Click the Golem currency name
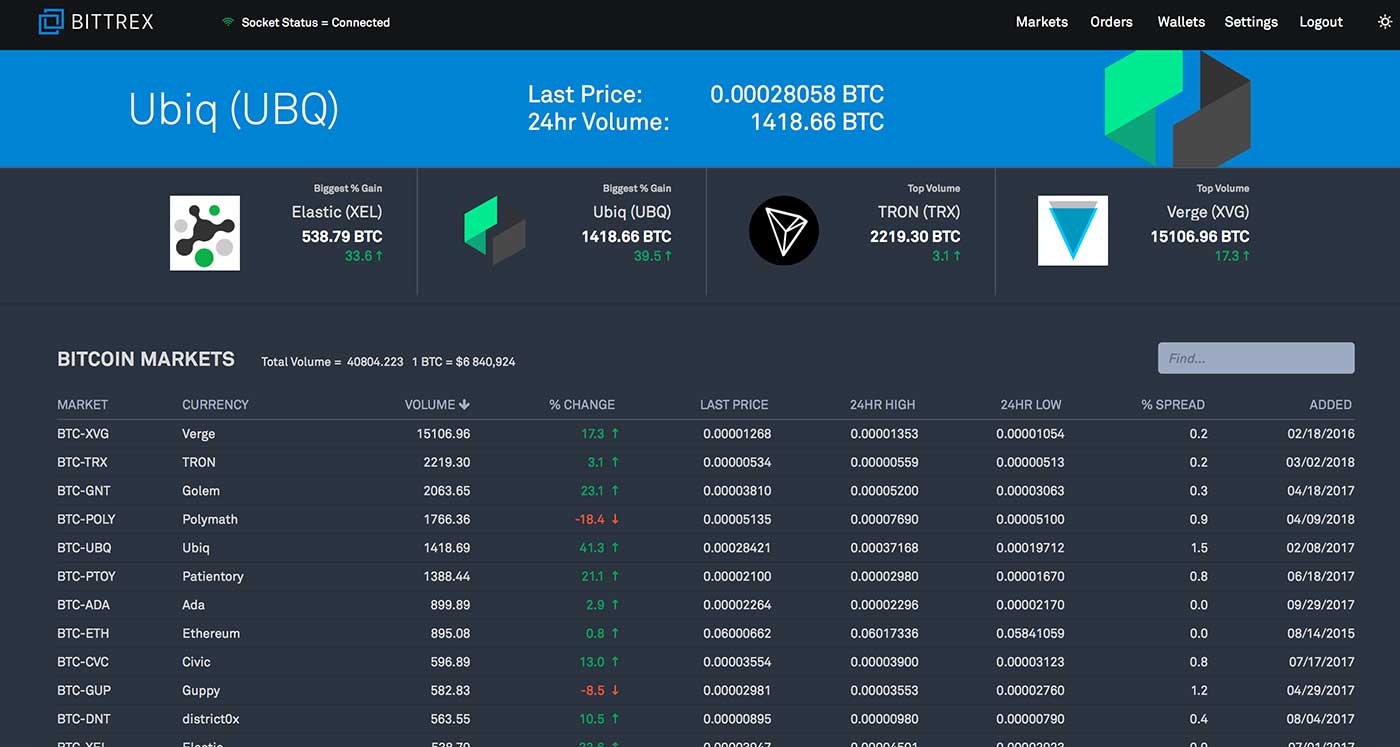Viewport: 1400px width, 747px height. pyautogui.click(x=201, y=491)
